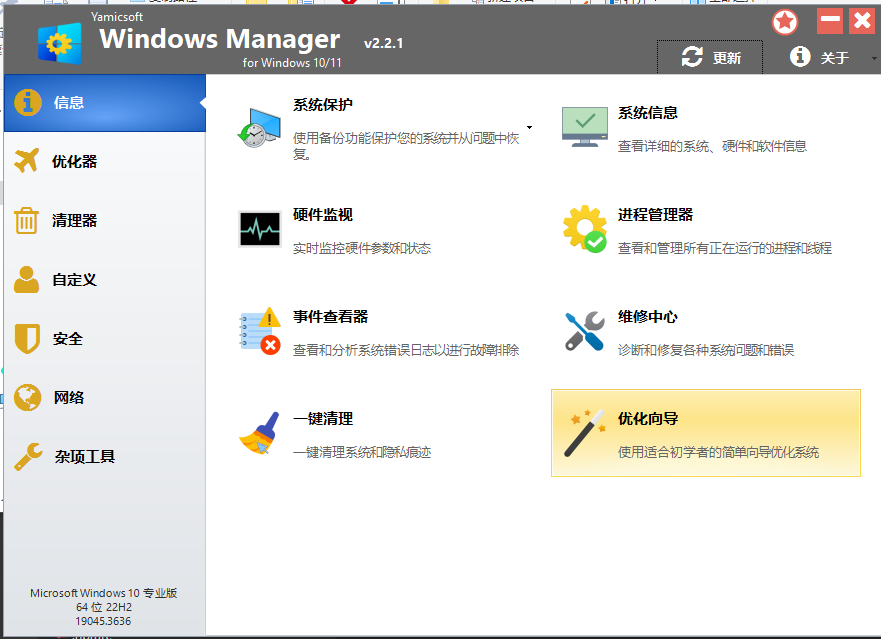Go to the 自定义 (Customization) sidebar tab
This screenshot has height=639, width=881.
pyautogui.click(x=104, y=280)
